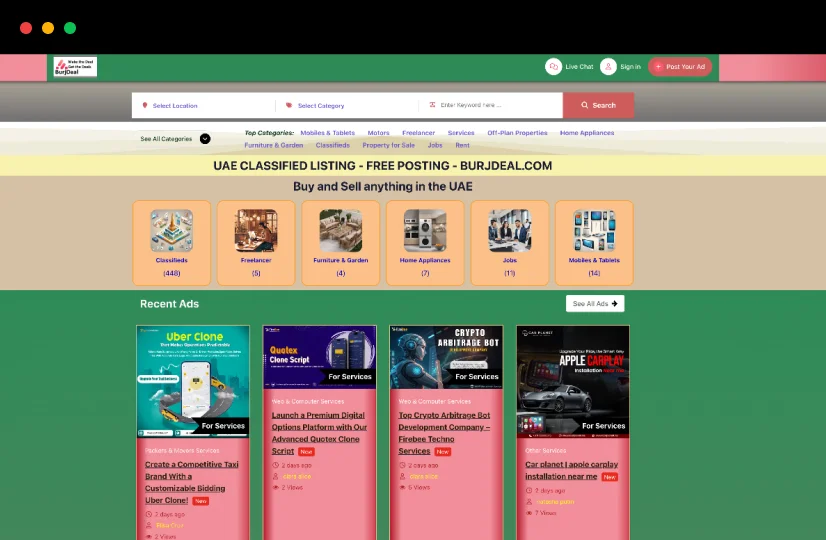Image resolution: width=826 pixels, height=540 pixels.
Task: Select the Classifieds (448) category card icon
Action: [172, 231]
